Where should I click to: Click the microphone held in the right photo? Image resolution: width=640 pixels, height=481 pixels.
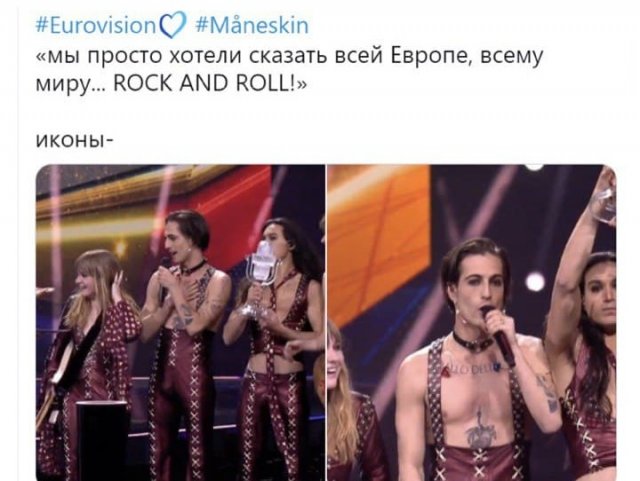pos(497,335)
